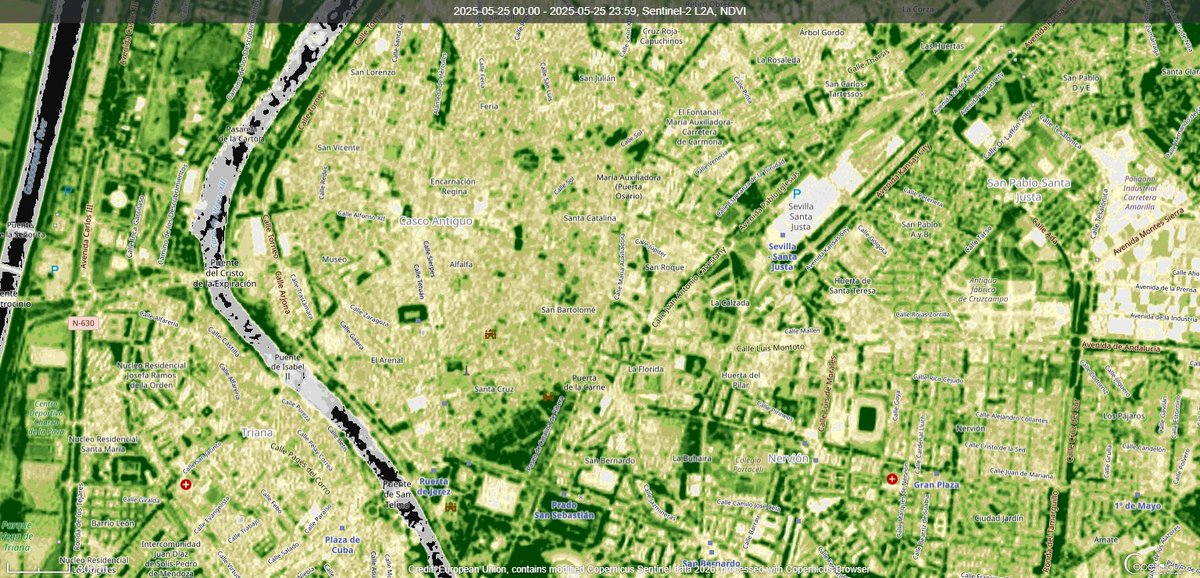This screenshot has height=578, width=1200.
Task: Click the castle icon beside Santa Cruz label
Action: pyautogui.click(x=548, y=396)
